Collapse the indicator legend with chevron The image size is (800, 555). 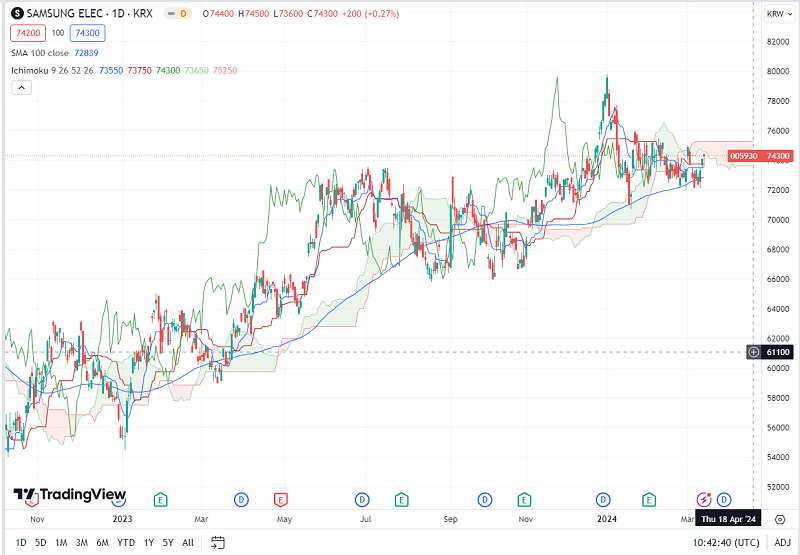[20, 88]
